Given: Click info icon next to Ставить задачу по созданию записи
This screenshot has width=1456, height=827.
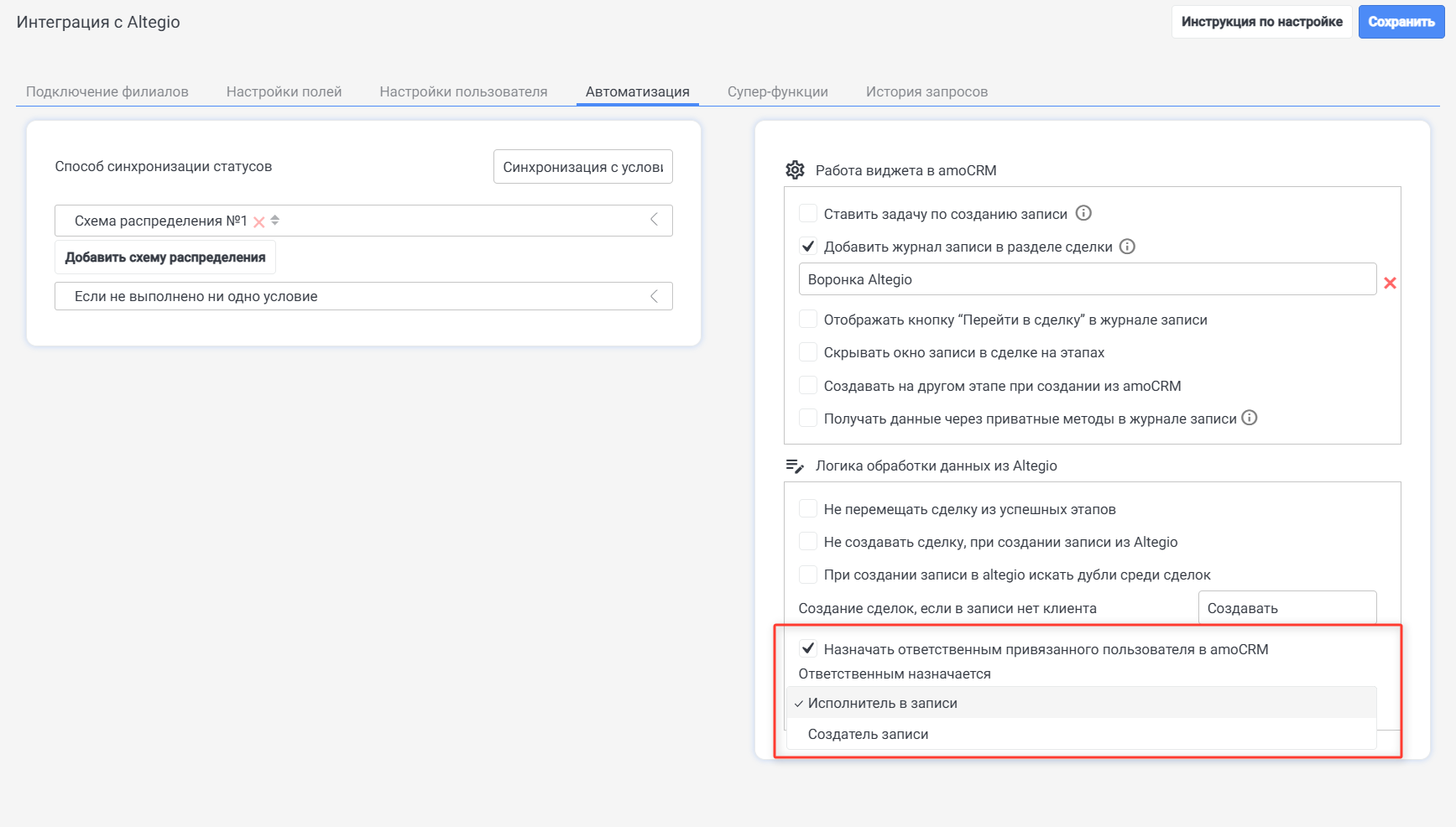Looking at the screenshot, I should click(1083, 213).
